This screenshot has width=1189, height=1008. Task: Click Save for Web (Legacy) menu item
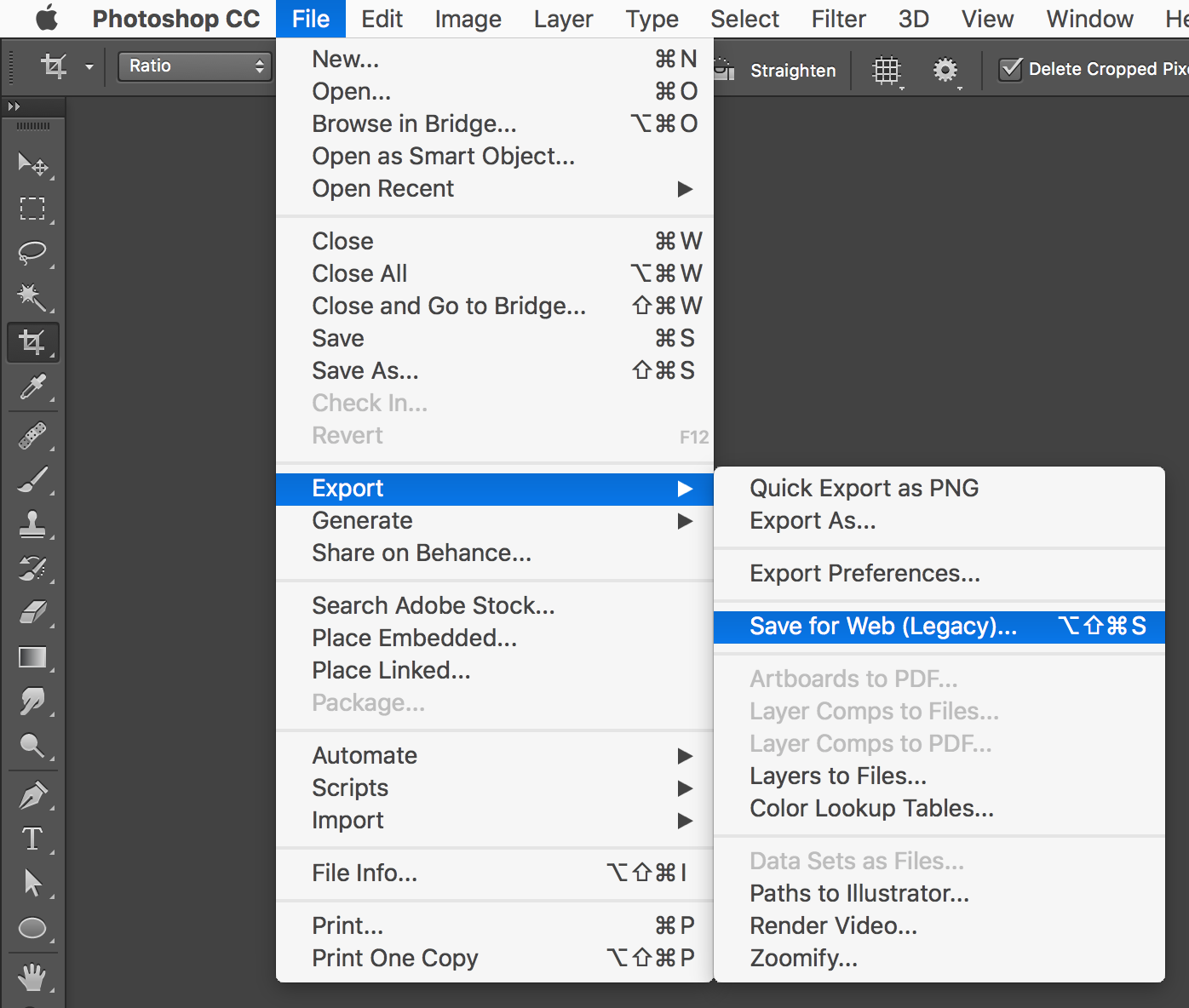point(882,627)
